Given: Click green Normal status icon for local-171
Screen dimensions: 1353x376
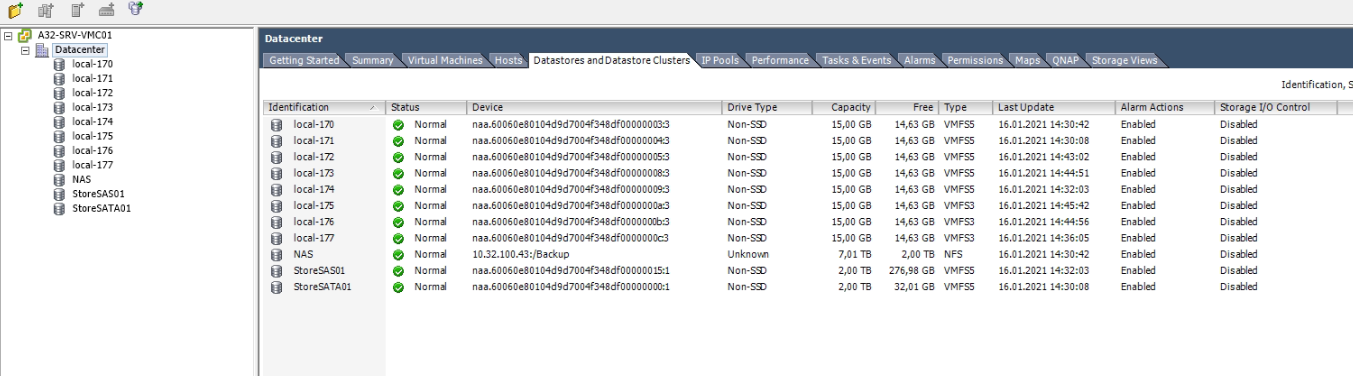Looking at the screenshot, I should (x=398, y=141).
